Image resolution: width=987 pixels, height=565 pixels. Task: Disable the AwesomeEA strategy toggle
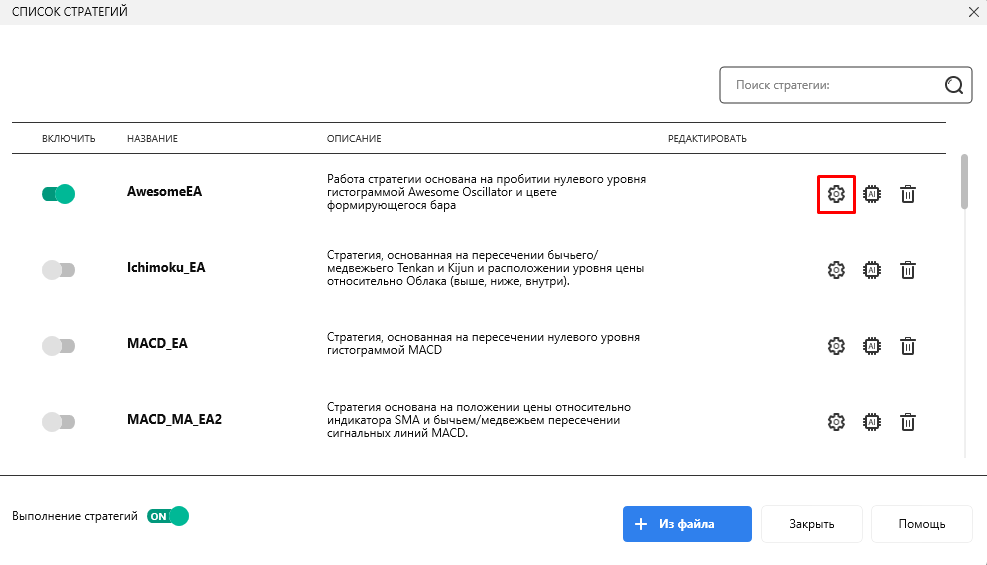[58, 194]
